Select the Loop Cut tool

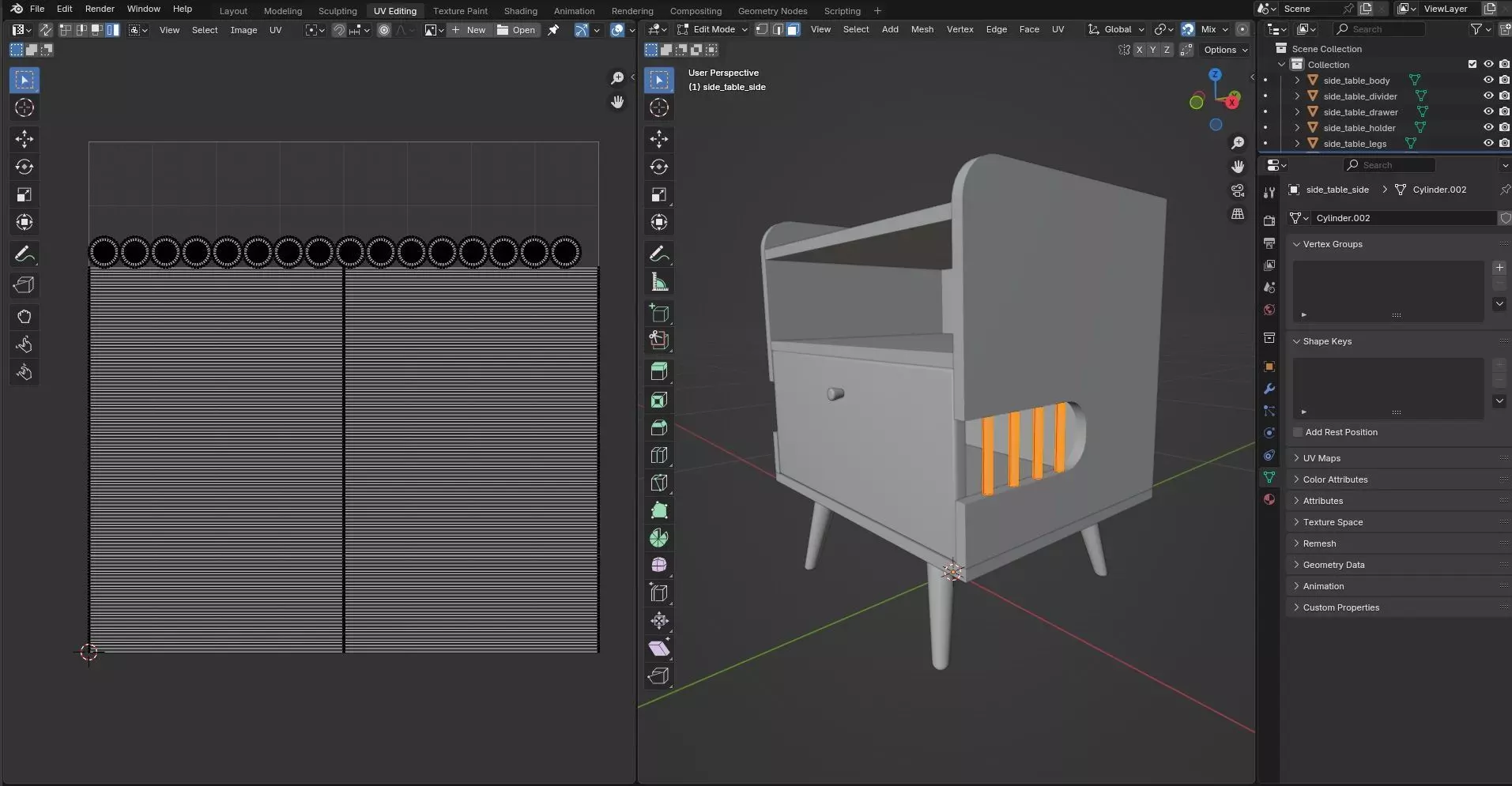659,455
